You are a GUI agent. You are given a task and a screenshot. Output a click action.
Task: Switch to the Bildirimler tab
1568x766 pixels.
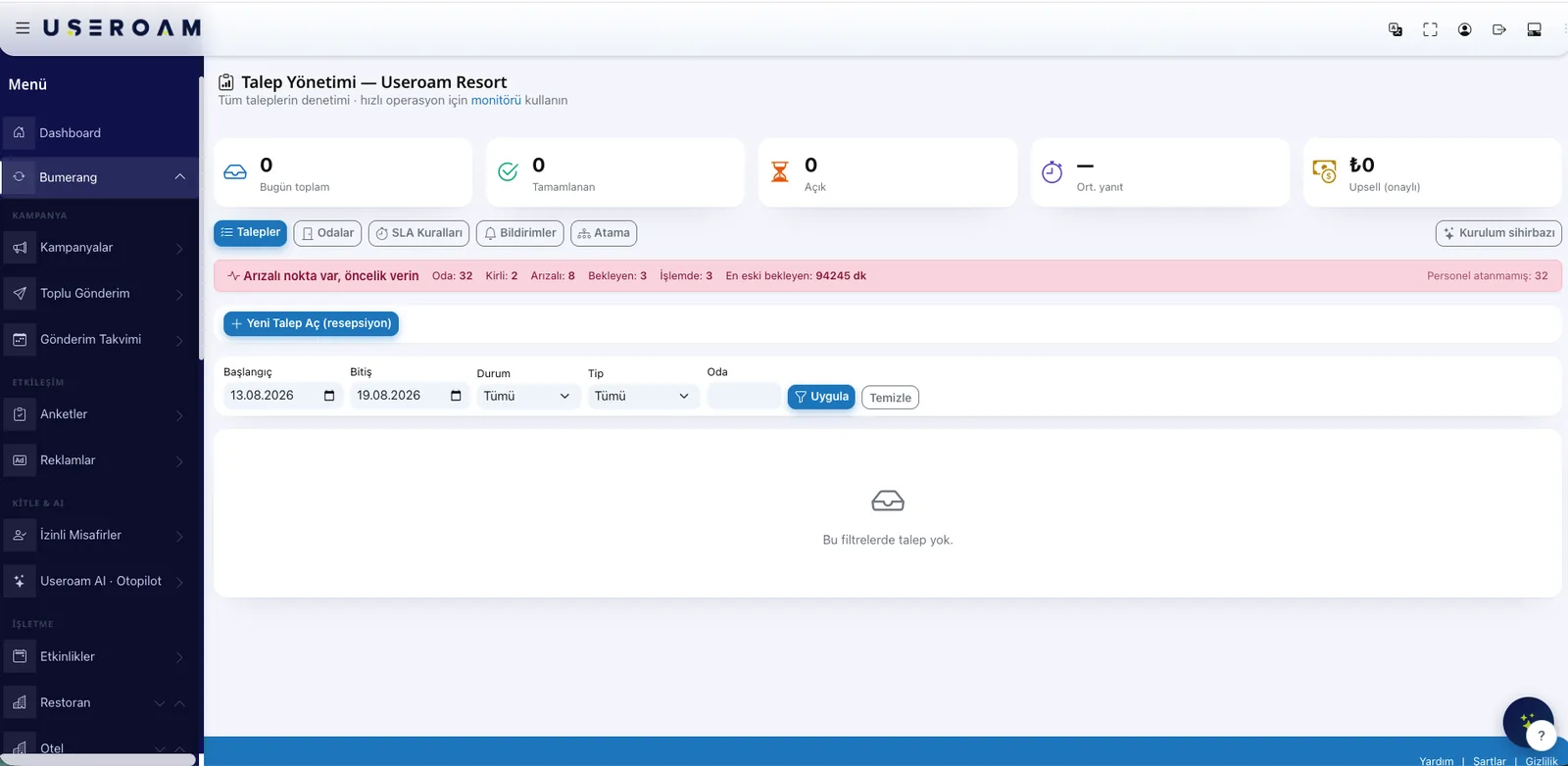pyautogui.click(x=520, y=233)
